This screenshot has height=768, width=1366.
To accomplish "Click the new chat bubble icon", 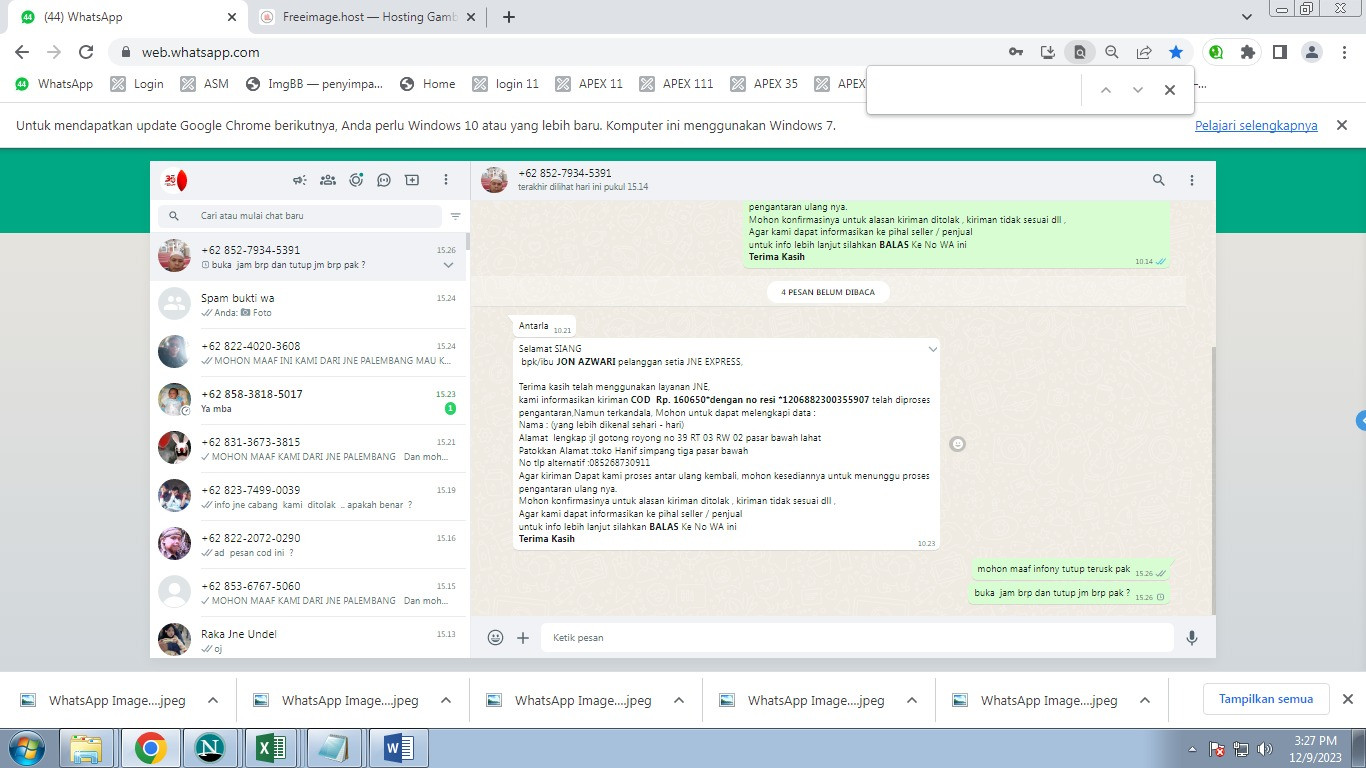I will tap(384, 180).
